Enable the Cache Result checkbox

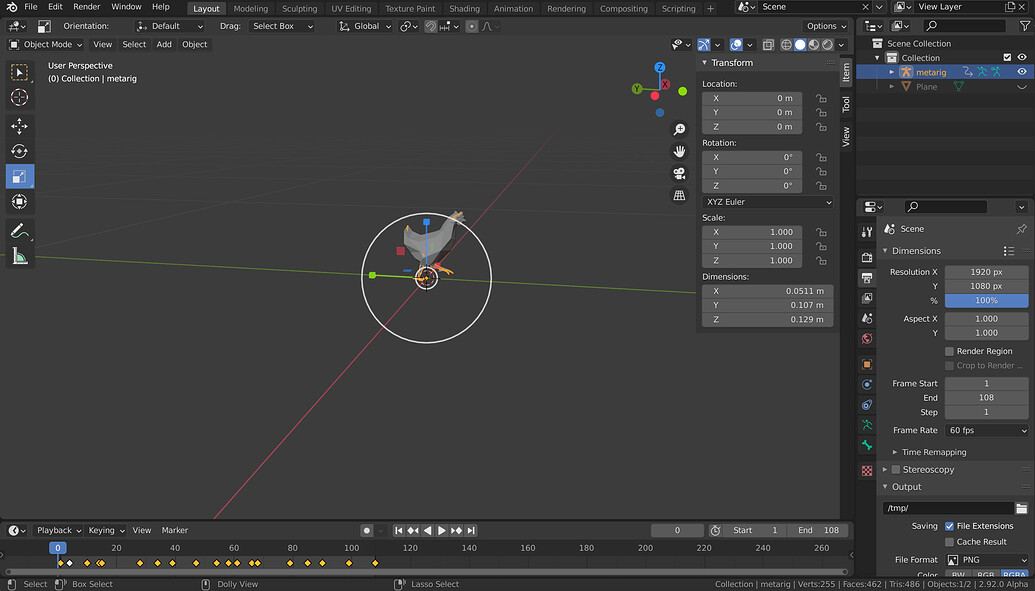pyautogui.click(x=949, y=540)
